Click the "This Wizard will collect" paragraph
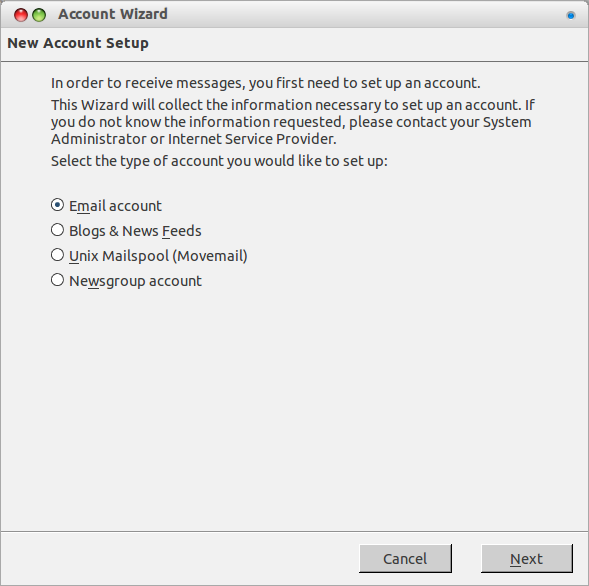The height and width of the screenshot is (586, 589). click(x=293, y=122)
